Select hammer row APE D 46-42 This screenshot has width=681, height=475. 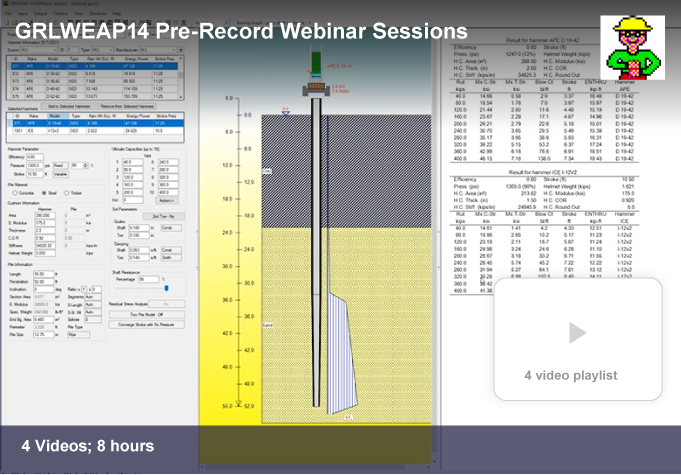93,89
